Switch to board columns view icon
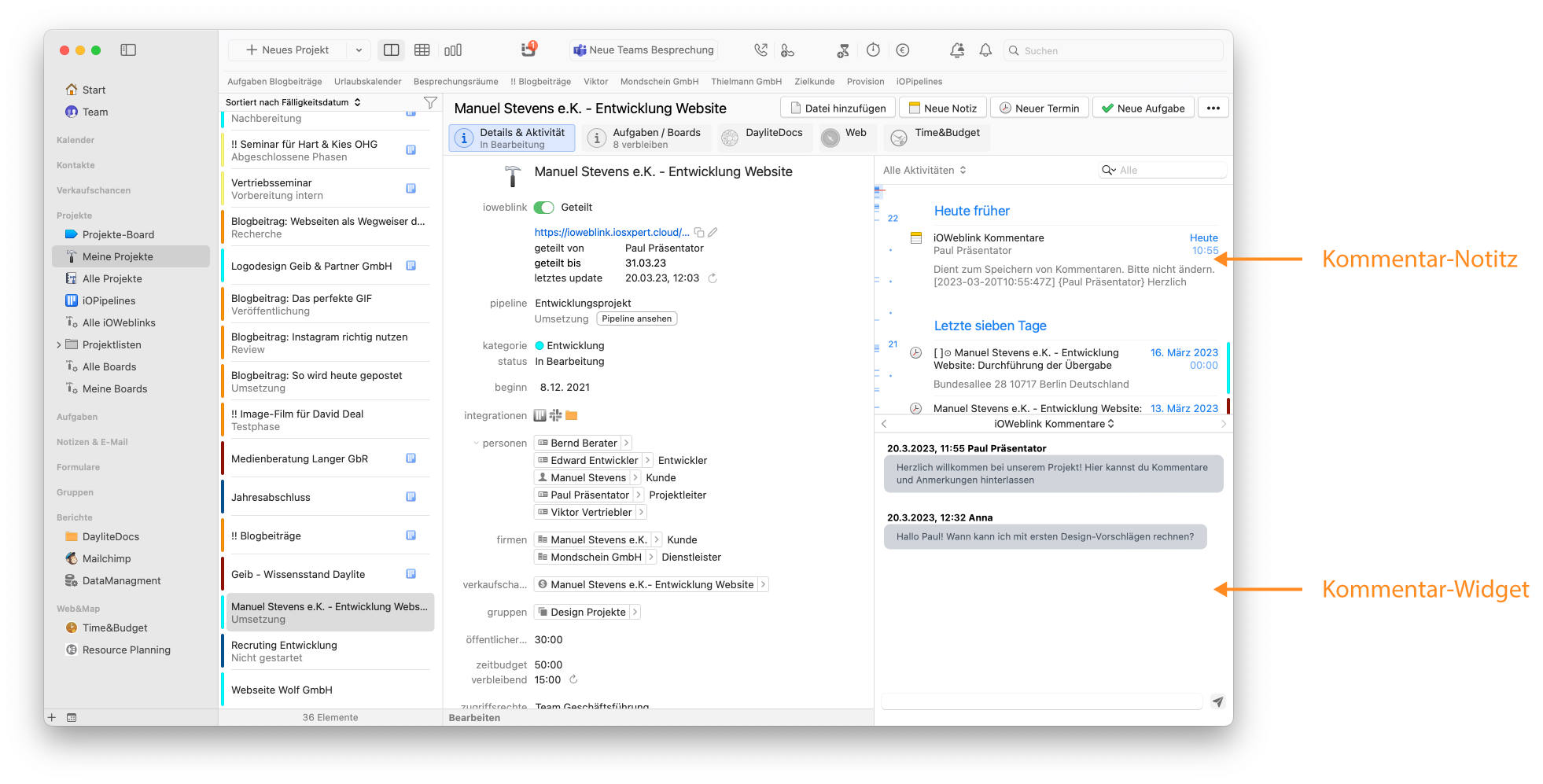1543x784 pixels. [453, 50]
